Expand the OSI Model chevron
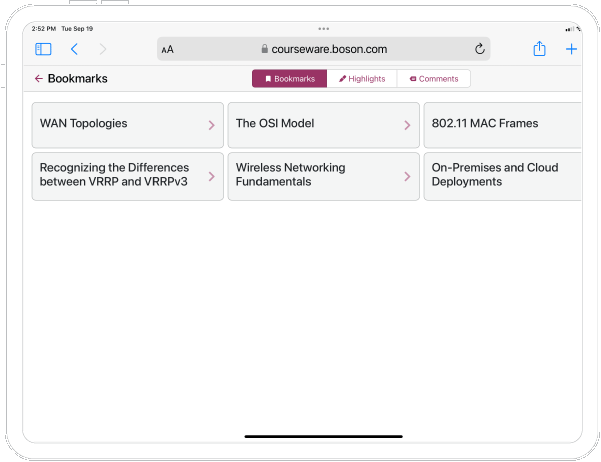This screenshot has height=462, width=601. tap(407, 125)
